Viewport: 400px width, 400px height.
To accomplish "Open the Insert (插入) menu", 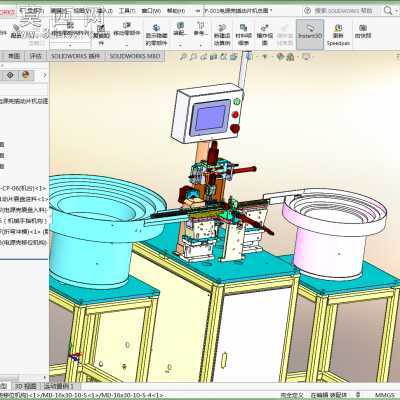I will 104,11.
